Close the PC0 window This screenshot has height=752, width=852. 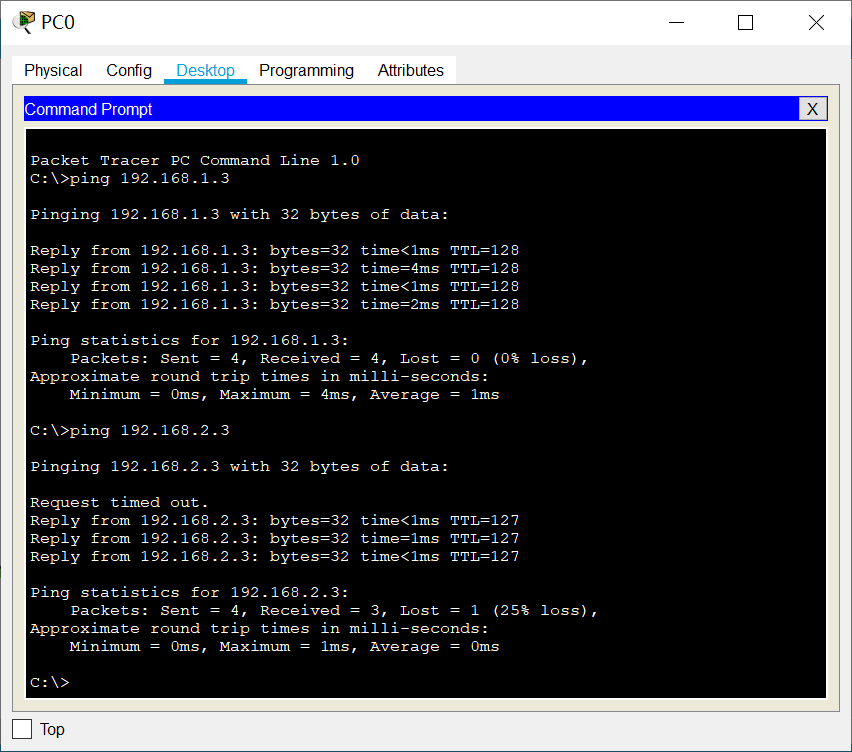tap(816, 23)
